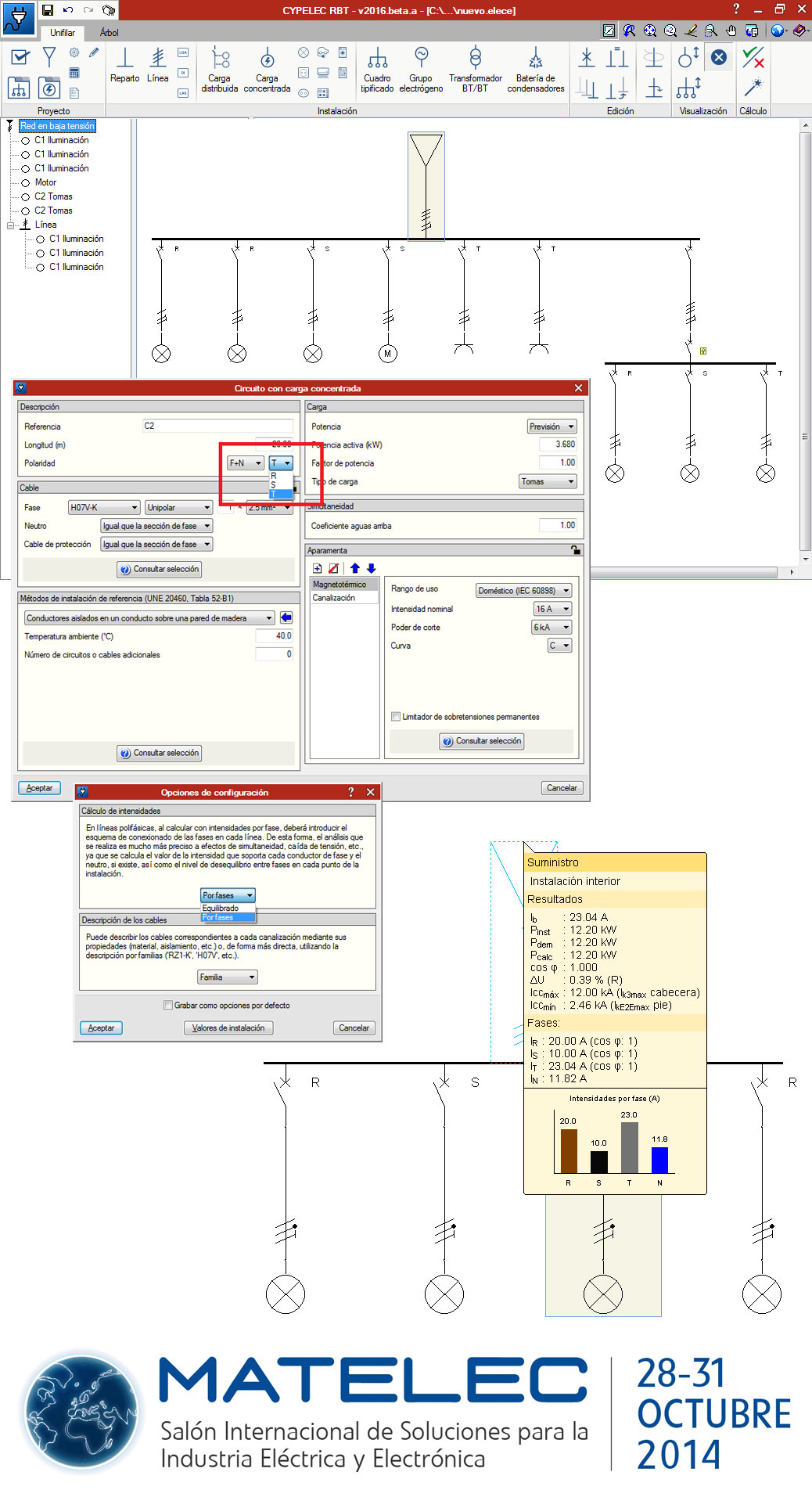Click the Temperatura ambiente field
This screenshot has height=1490, width=812.
point(274,636)
